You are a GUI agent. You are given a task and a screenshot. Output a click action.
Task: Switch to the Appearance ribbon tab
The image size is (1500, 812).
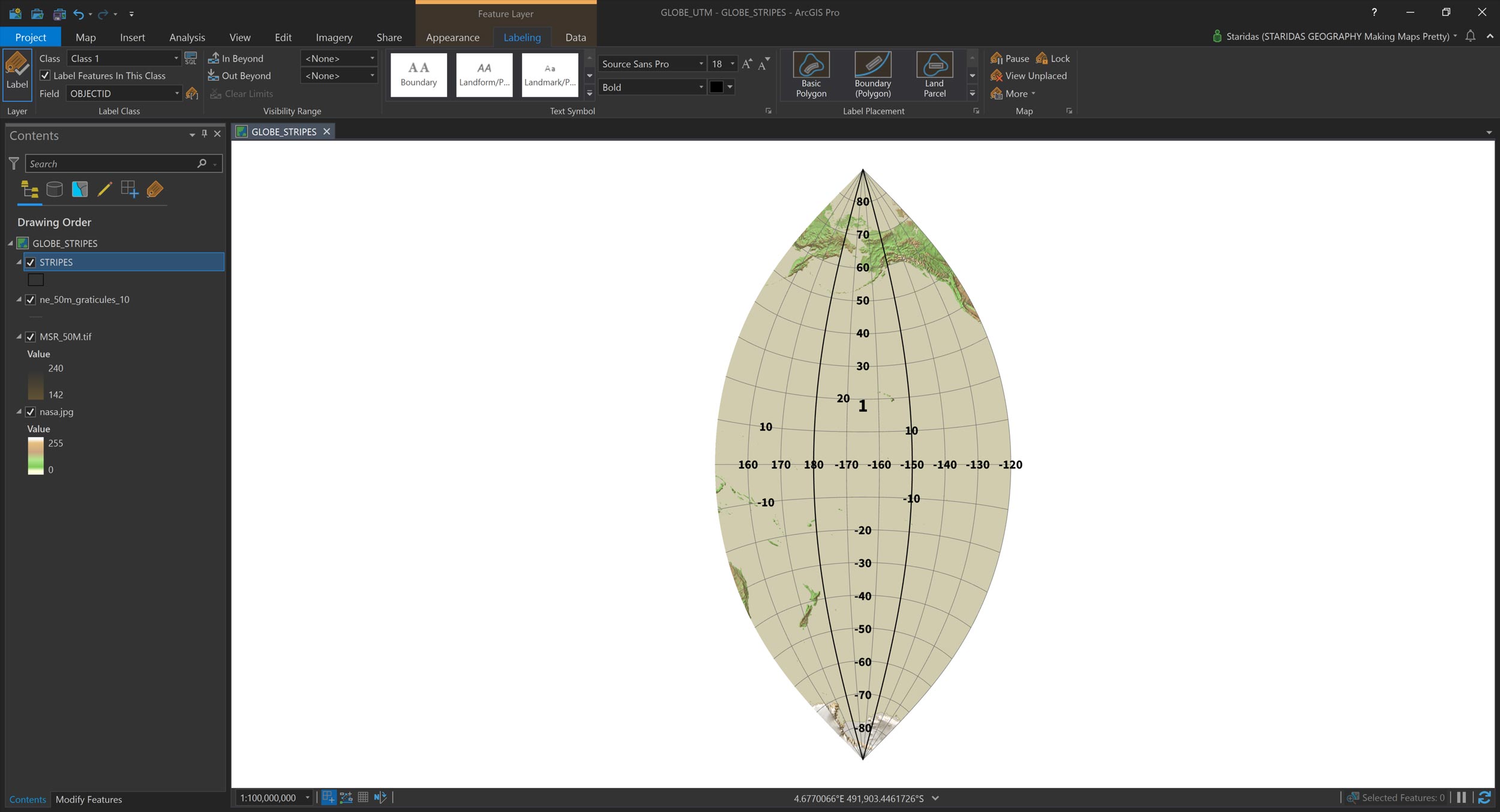coord(452,37)
